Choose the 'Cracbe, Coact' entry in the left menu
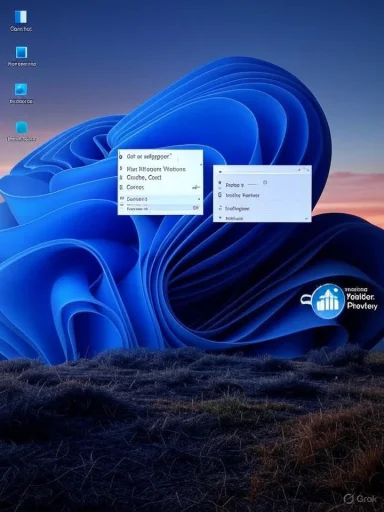 click(144, 177)
